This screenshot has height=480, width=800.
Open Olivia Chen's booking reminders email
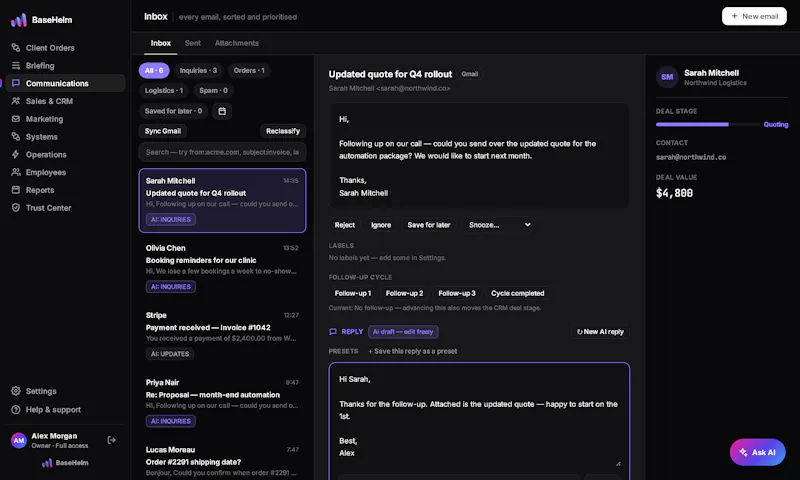click(x=222, y=267)
